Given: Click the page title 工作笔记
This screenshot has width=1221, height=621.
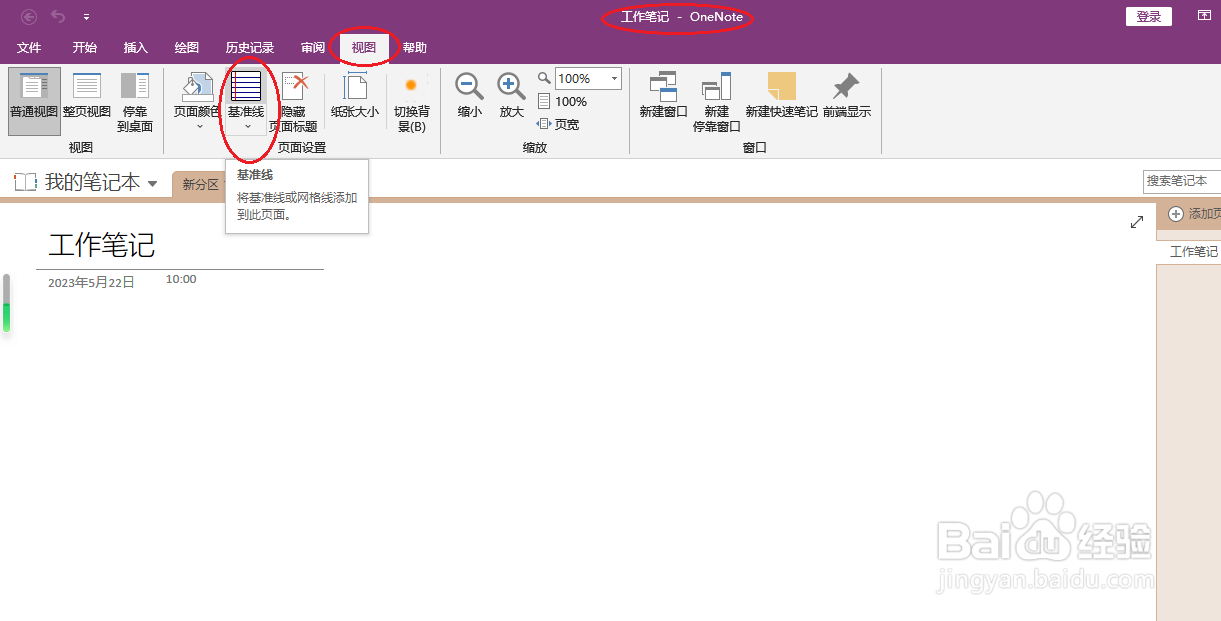Looking at the screenshot, I should tap(102, 244).
